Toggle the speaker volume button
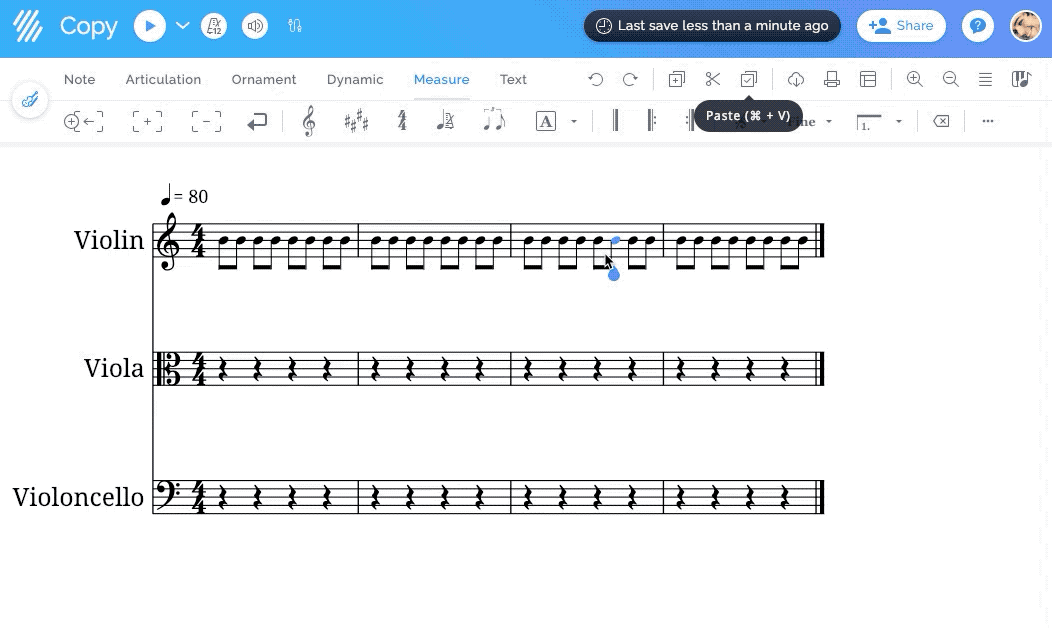 click(x=255, y=26)
